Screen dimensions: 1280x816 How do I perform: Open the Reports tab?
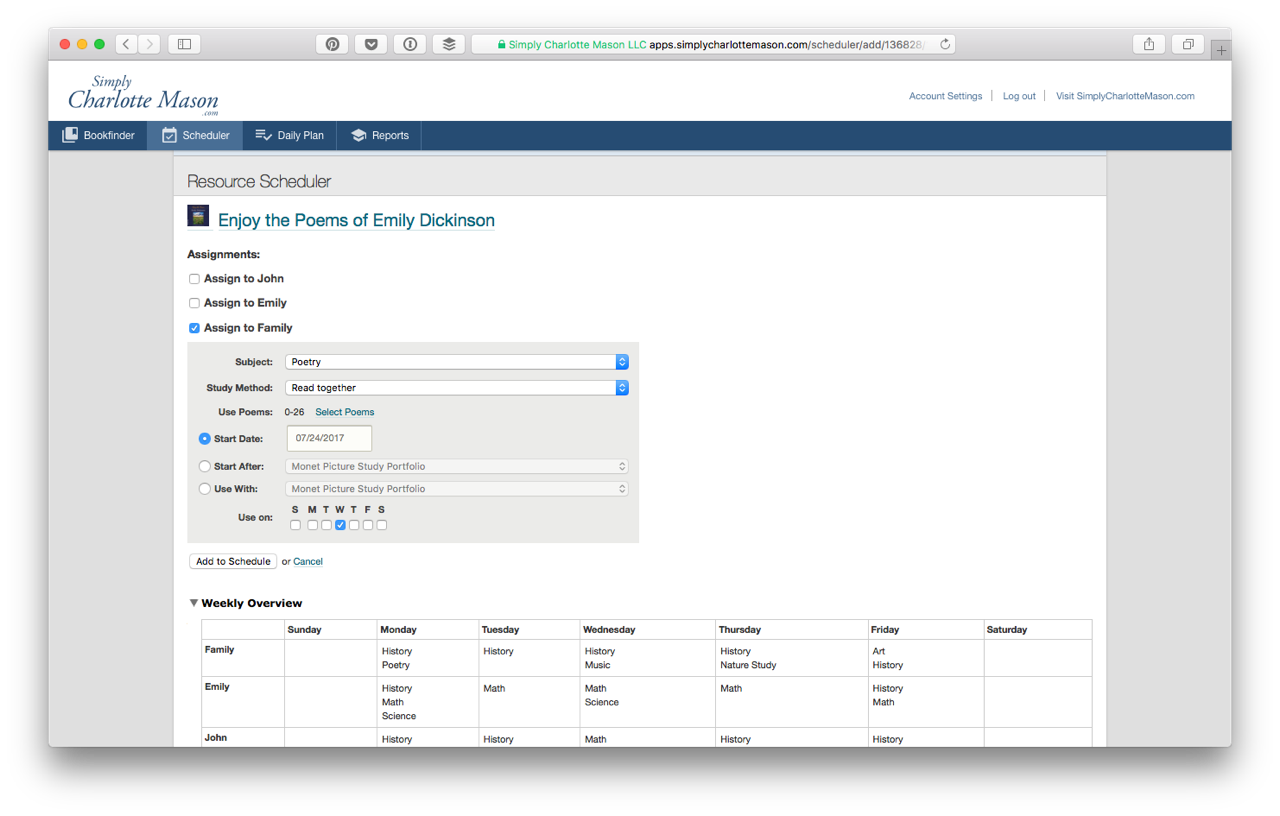pos(380,136)
